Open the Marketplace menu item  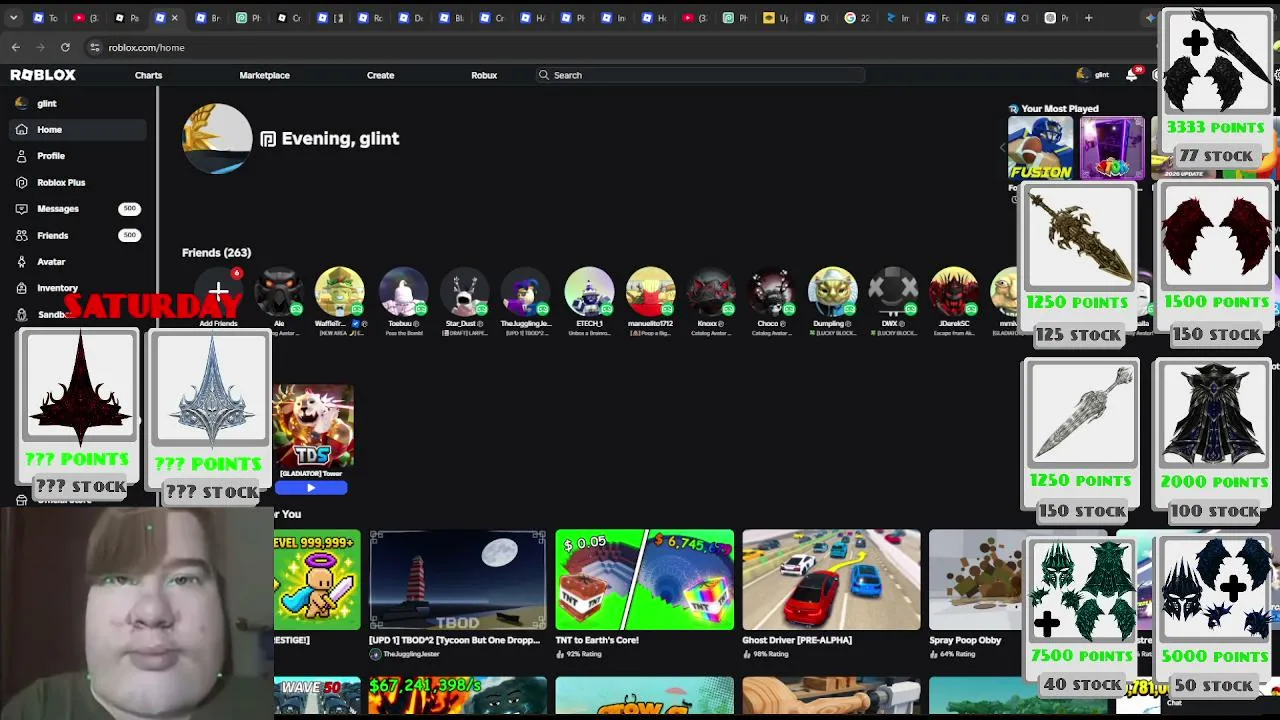264,75
